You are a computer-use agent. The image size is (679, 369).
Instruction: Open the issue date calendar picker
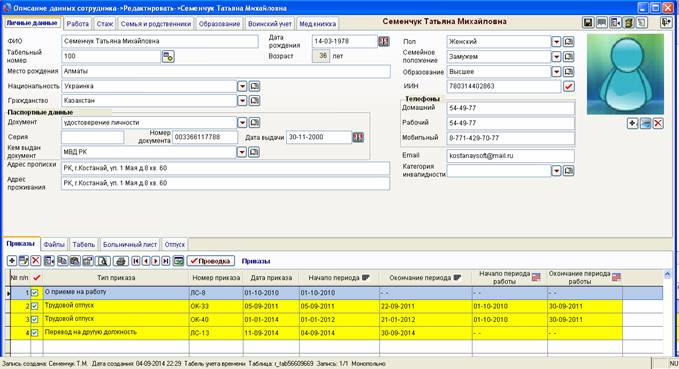point(358,137)
